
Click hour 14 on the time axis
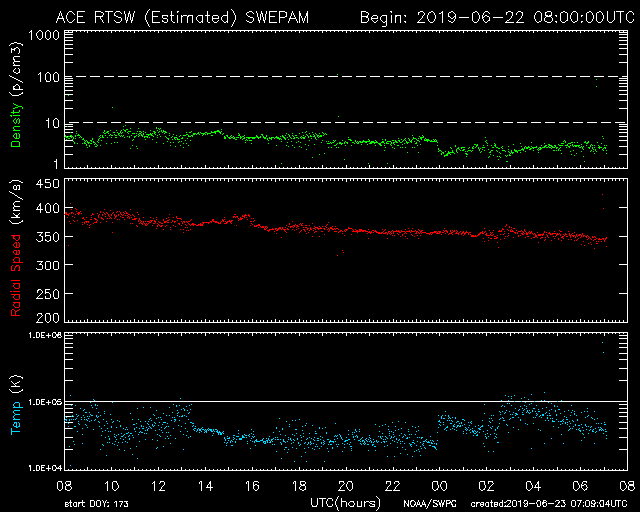(205, 485)
